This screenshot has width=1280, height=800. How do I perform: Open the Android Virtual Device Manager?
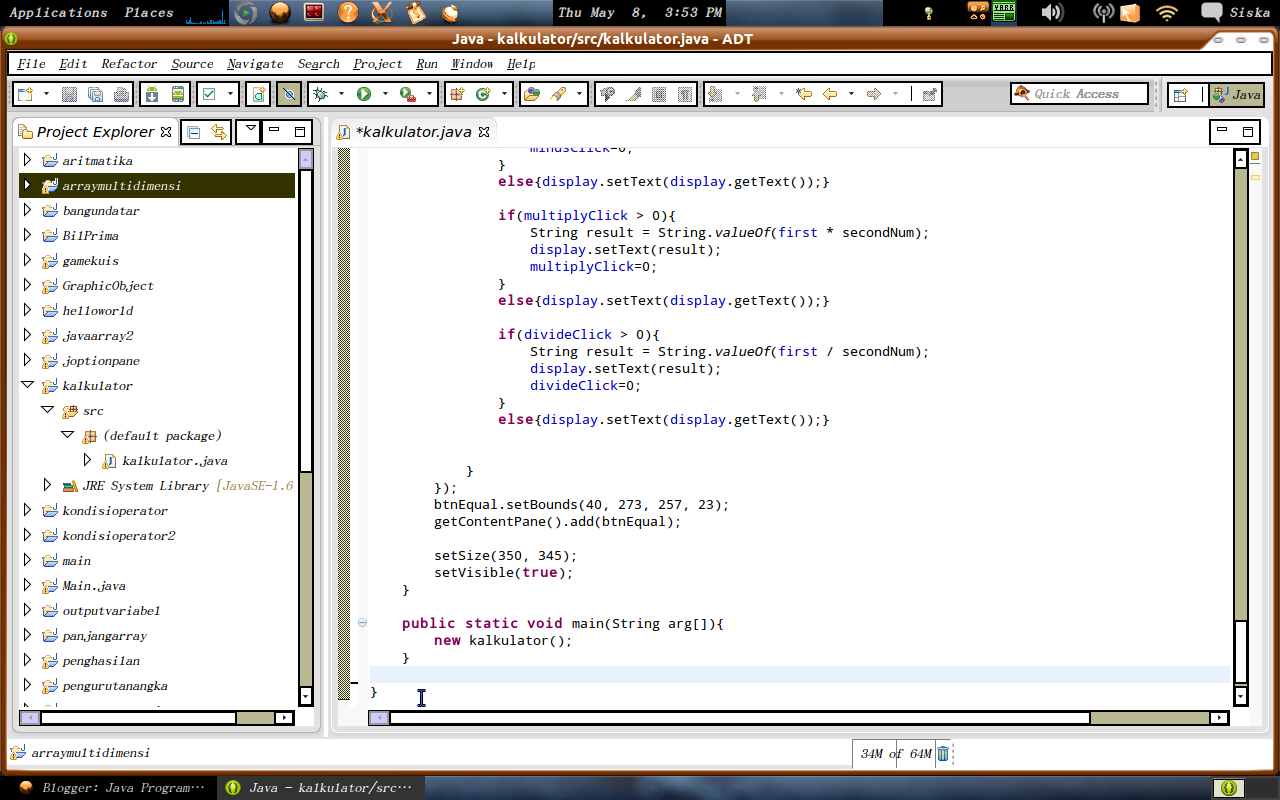click(x=178, y=93)
